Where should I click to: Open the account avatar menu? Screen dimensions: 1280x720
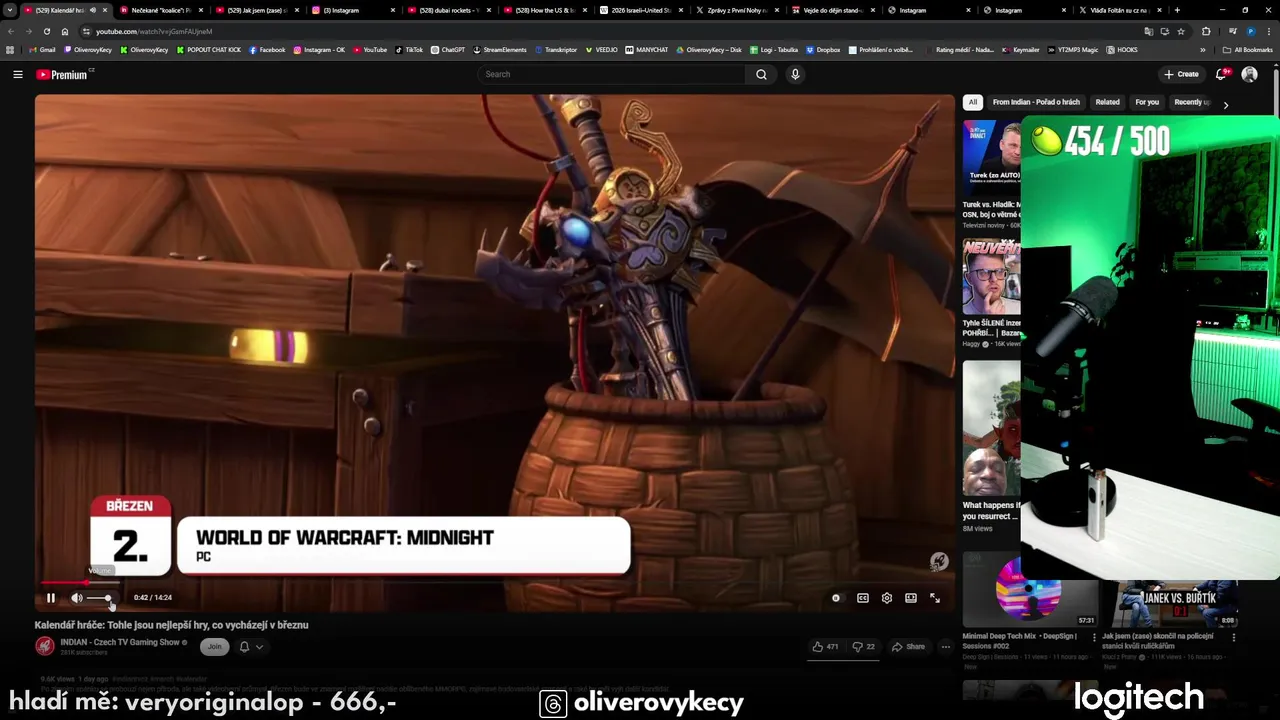pos(1249,74)
